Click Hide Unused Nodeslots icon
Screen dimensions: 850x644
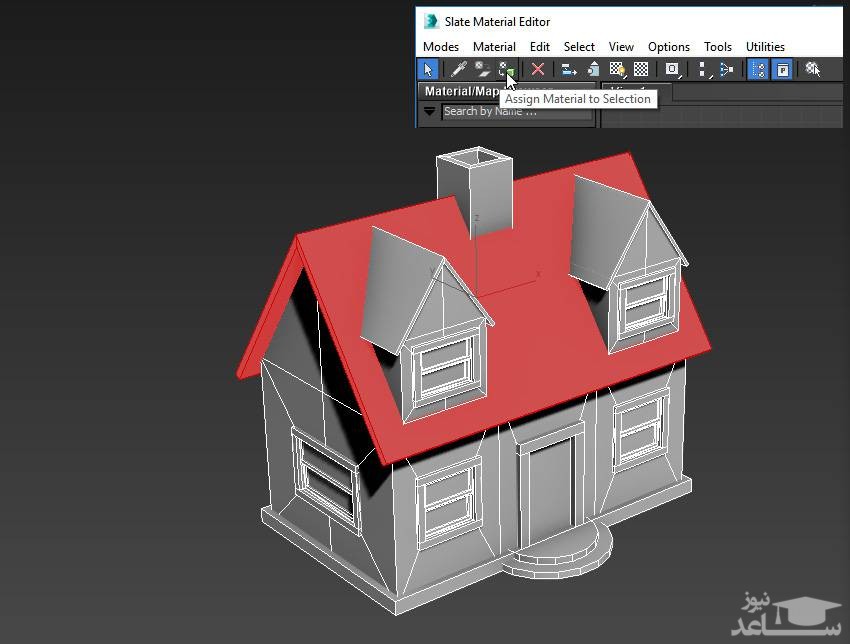pyautogui.click(x=593, y=69)
